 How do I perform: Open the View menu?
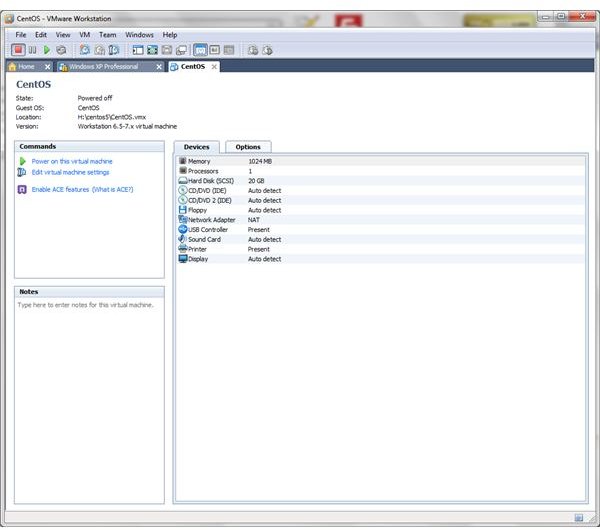tap(63, 35)
